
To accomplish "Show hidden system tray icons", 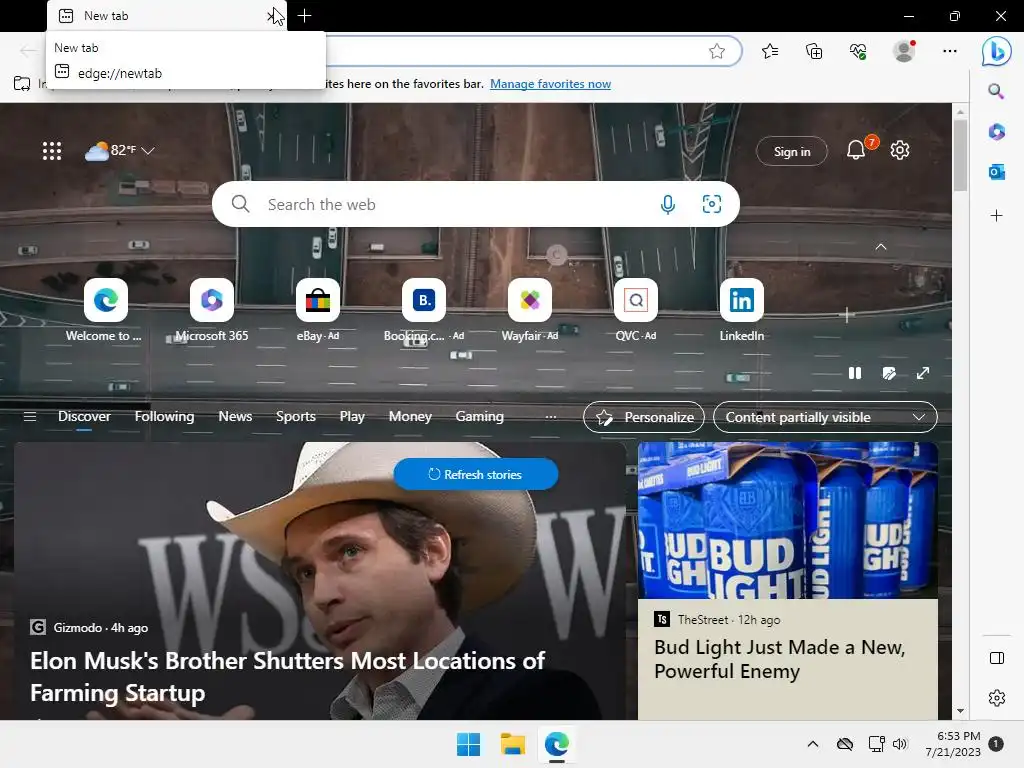I will (812, 744).
